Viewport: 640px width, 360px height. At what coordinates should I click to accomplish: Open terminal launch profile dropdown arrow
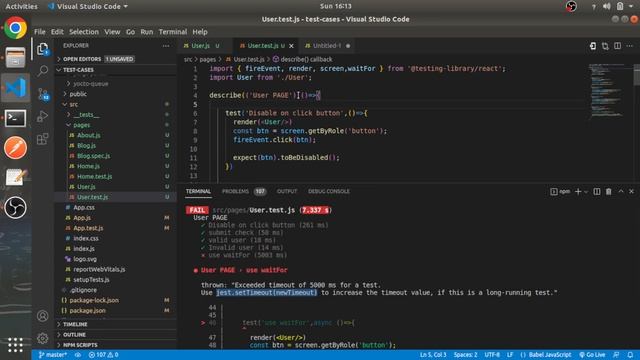(587, 191)
